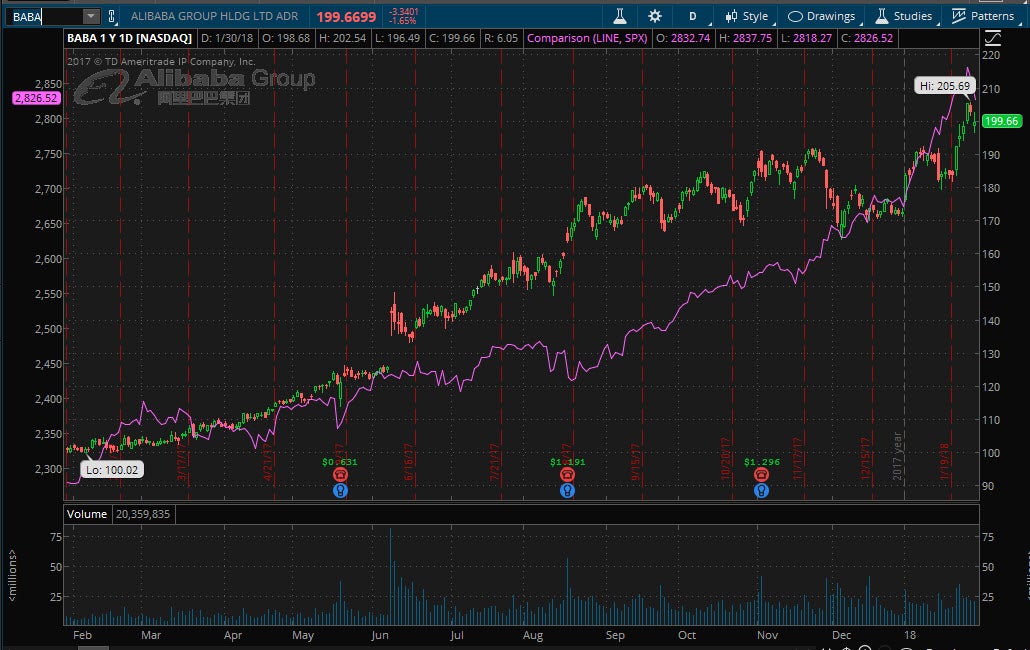Click the L: 196.49 low value
The width and height of the screenshot is (1030, 650).
tap(397, 38)
